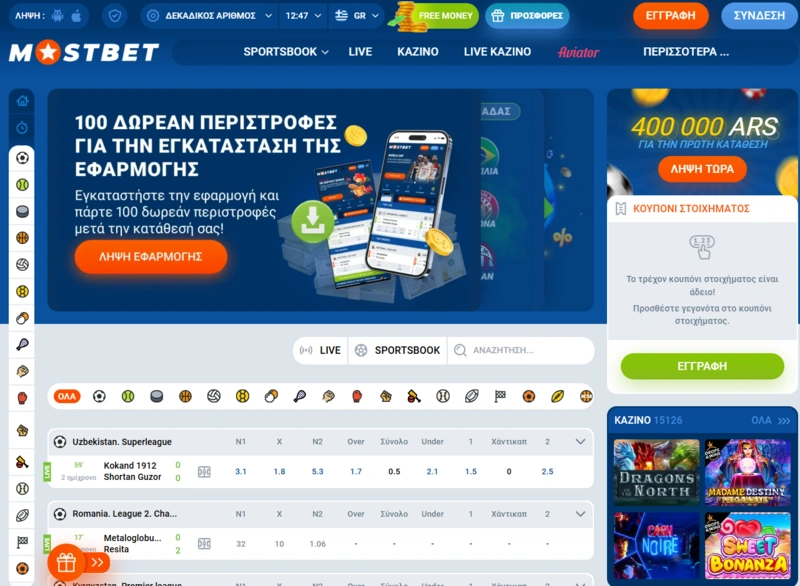
Task: Toggle the LIVE events filter
Action: (320, 350)
